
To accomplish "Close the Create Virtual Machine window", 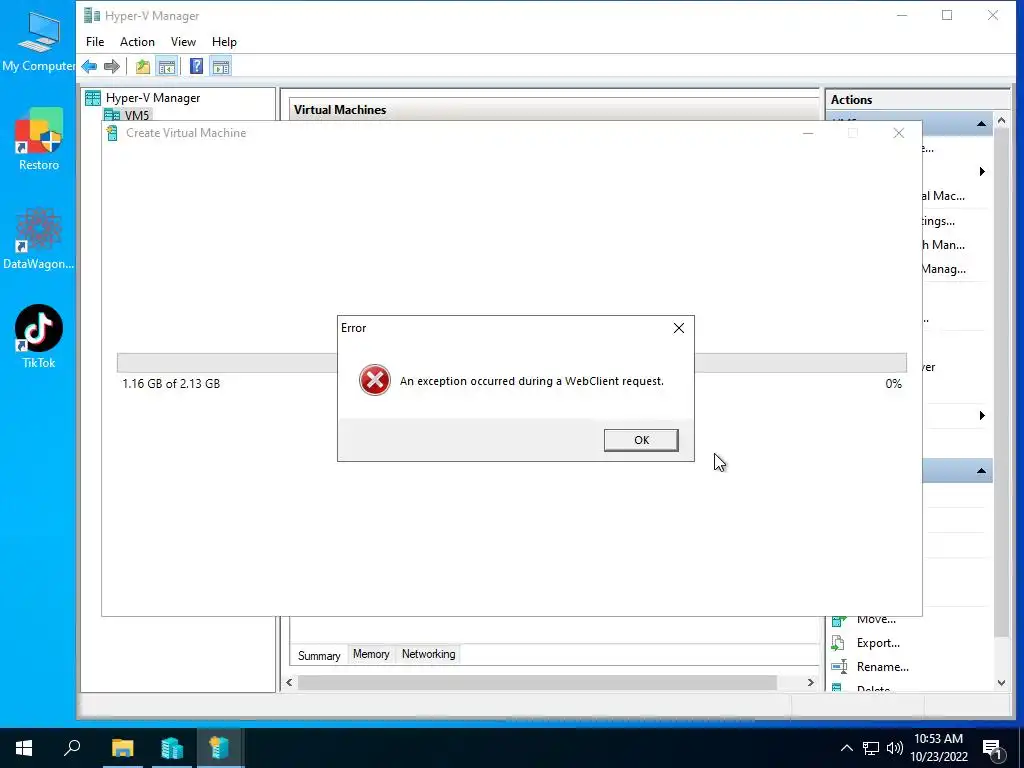I will click(899, 133).
